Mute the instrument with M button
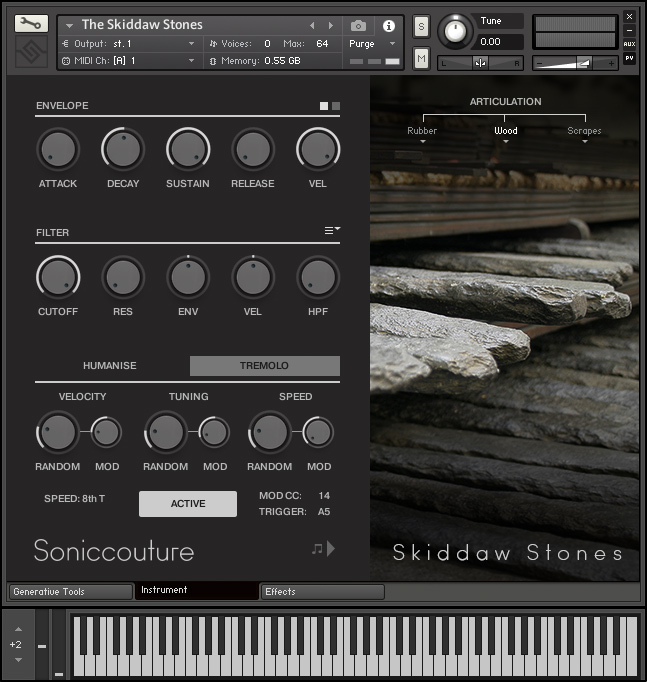647x682 pixels. click(421, 58)
